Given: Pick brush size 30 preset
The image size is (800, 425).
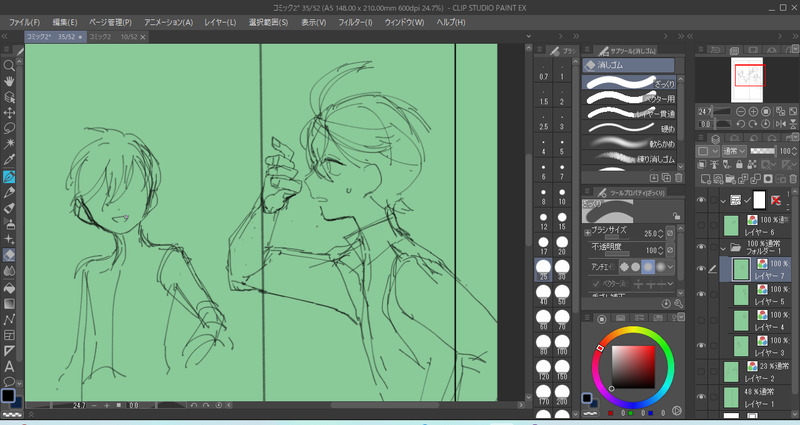Looking at the screenshot, I should pos(562,269).
